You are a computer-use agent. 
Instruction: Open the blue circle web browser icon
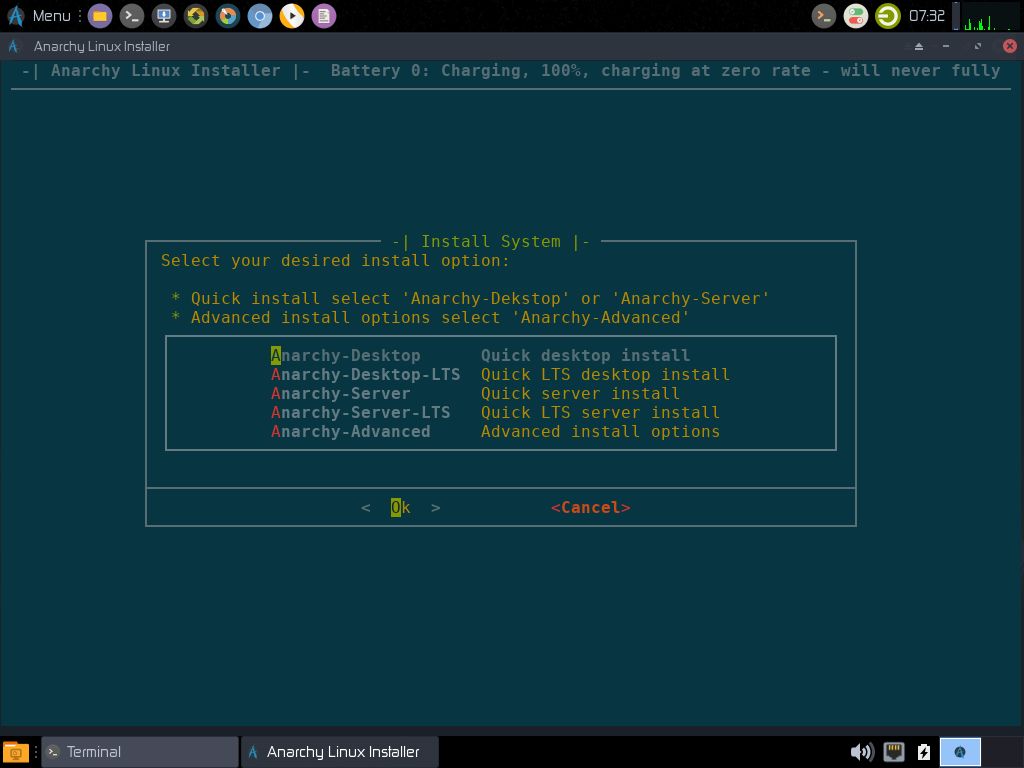[260, 15]
